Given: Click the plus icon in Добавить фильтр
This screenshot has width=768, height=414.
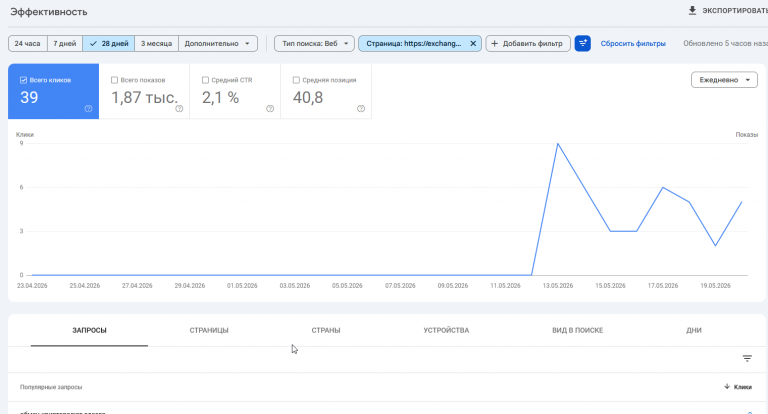Looking at the screenshot, I should point(494,44).
